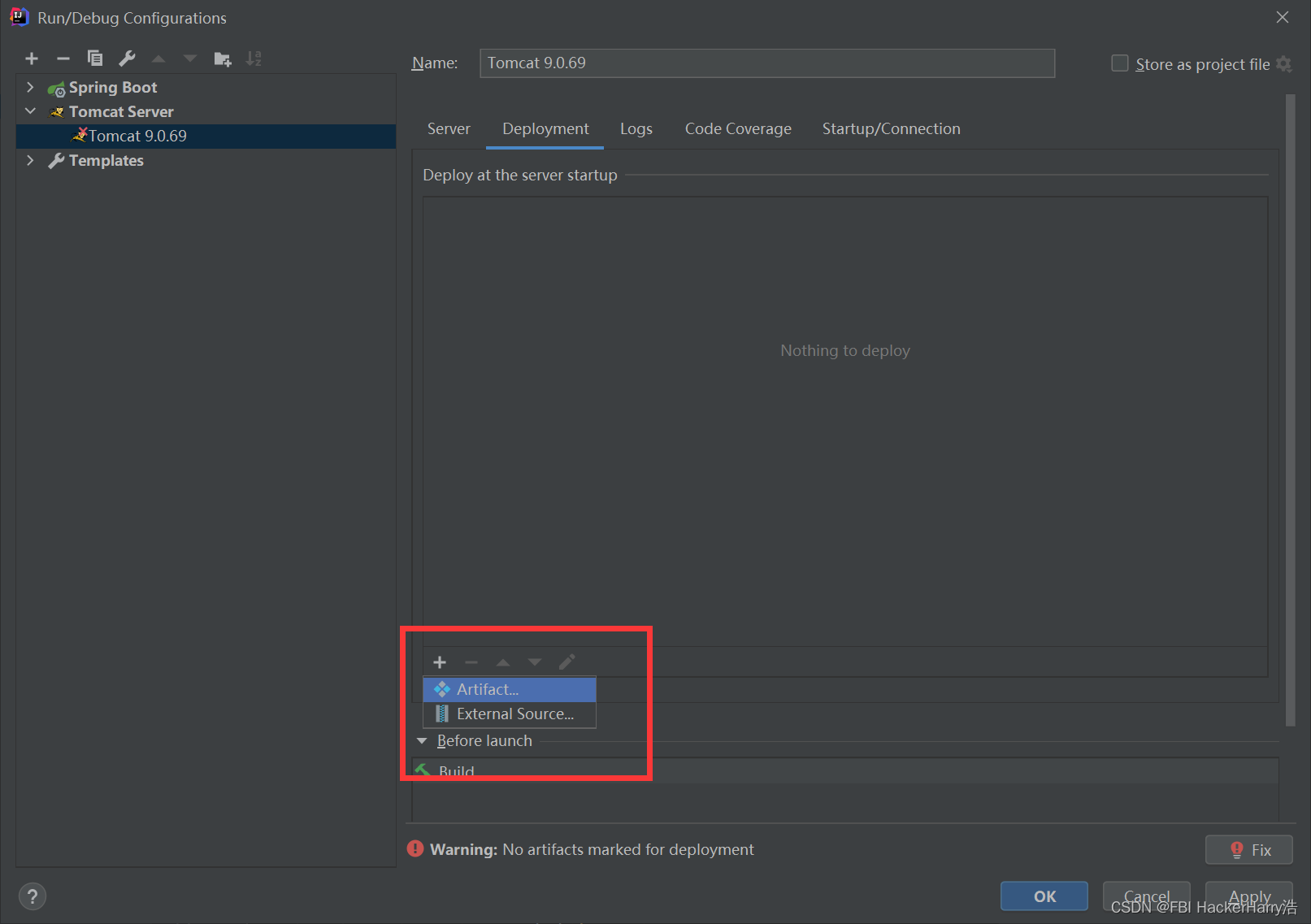Move configuration up in left toolbar
Image resolution: width=1311 pixels, height=924 pixels.
(158, 59)
